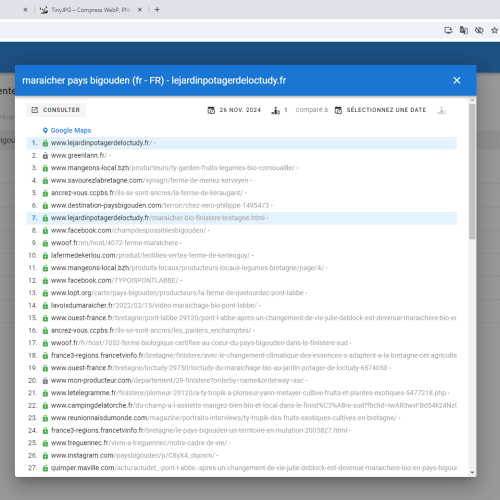
Task: Click the green lock on lafermedekerlou.com row
Action: coord(45,256)
